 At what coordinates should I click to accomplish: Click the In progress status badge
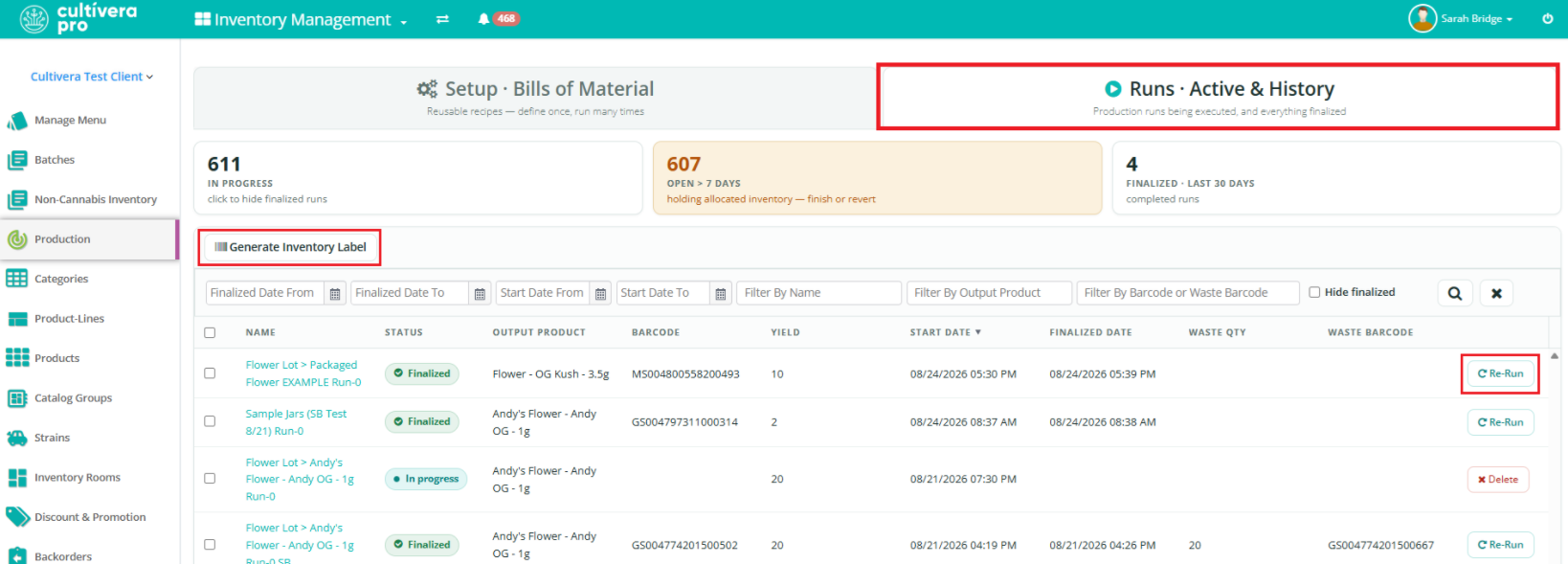[x=426, y=479]
